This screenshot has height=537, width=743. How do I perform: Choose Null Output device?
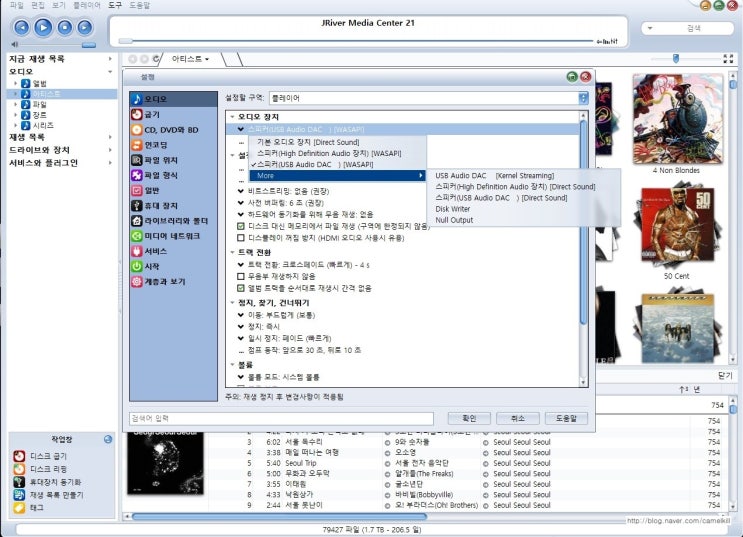point(454,220)
